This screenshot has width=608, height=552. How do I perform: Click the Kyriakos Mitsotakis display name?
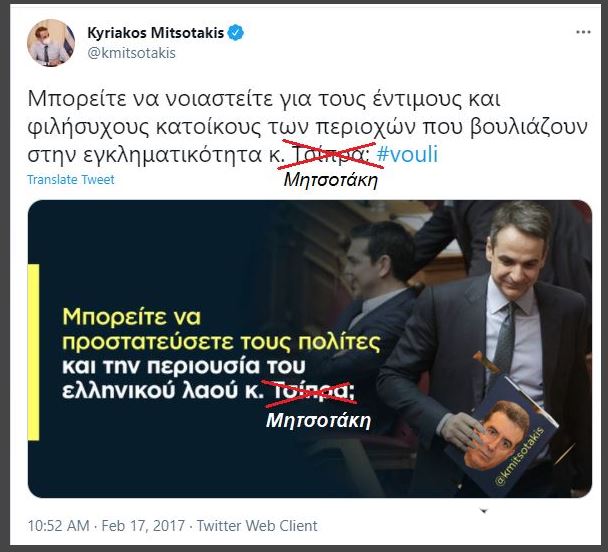tap(156, 33)
